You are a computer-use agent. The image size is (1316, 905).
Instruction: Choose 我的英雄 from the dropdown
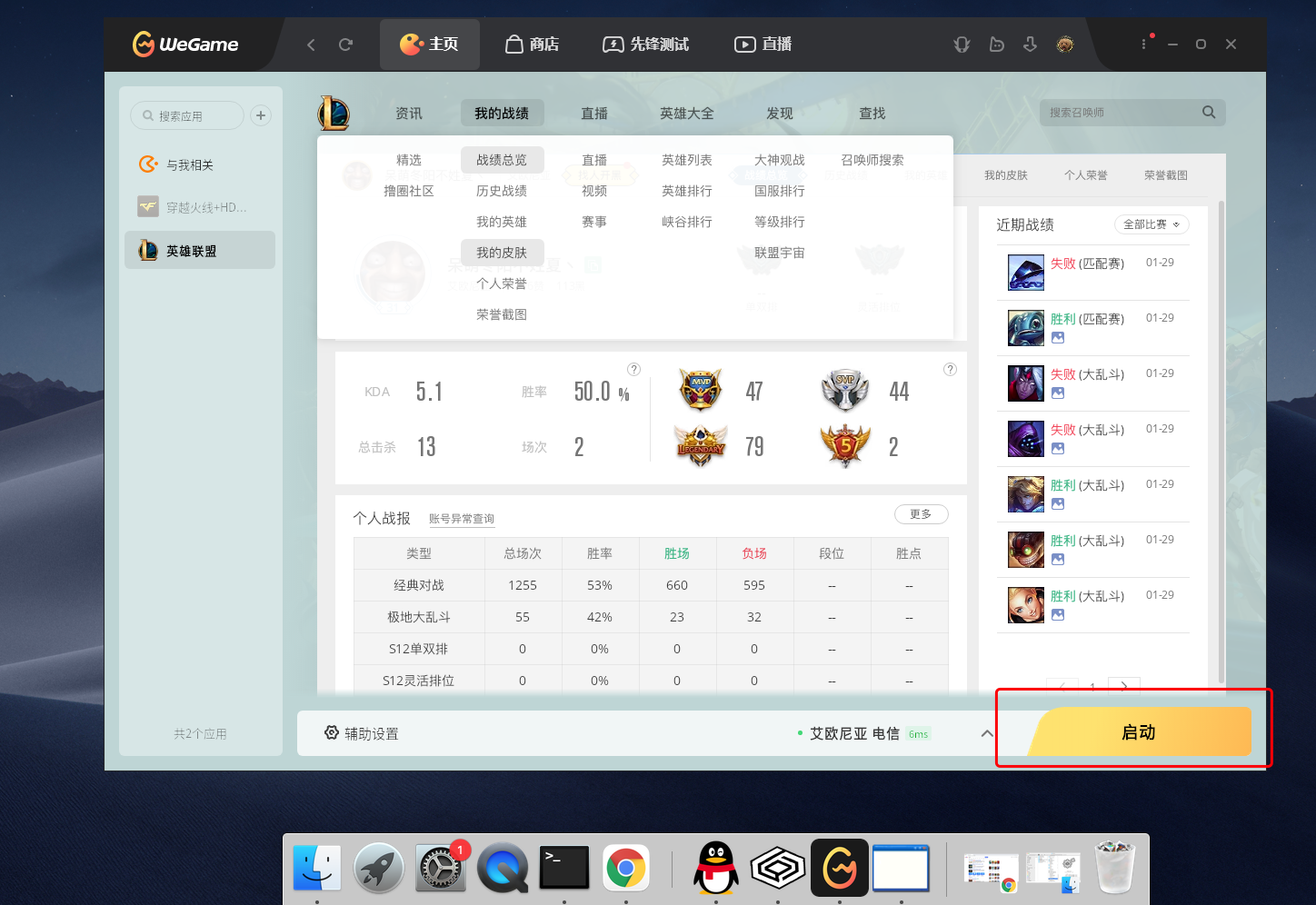502,222
